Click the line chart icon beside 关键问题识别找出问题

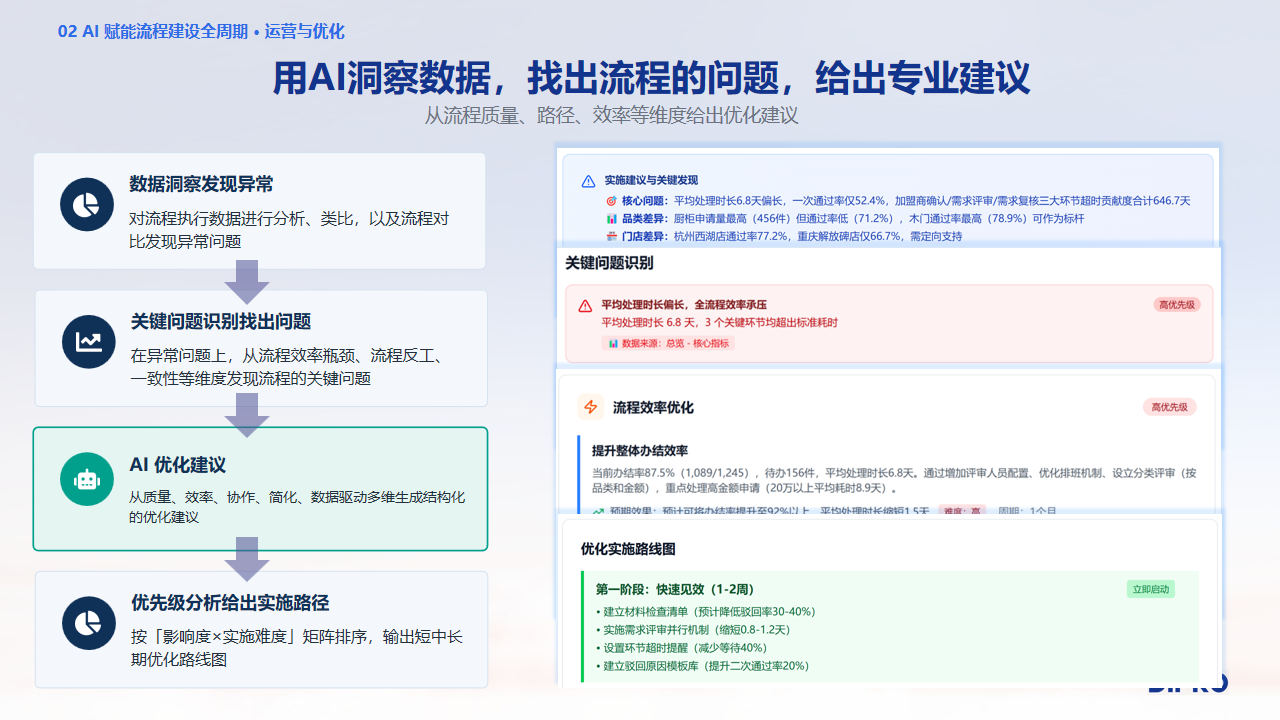[x=89, y=342]
